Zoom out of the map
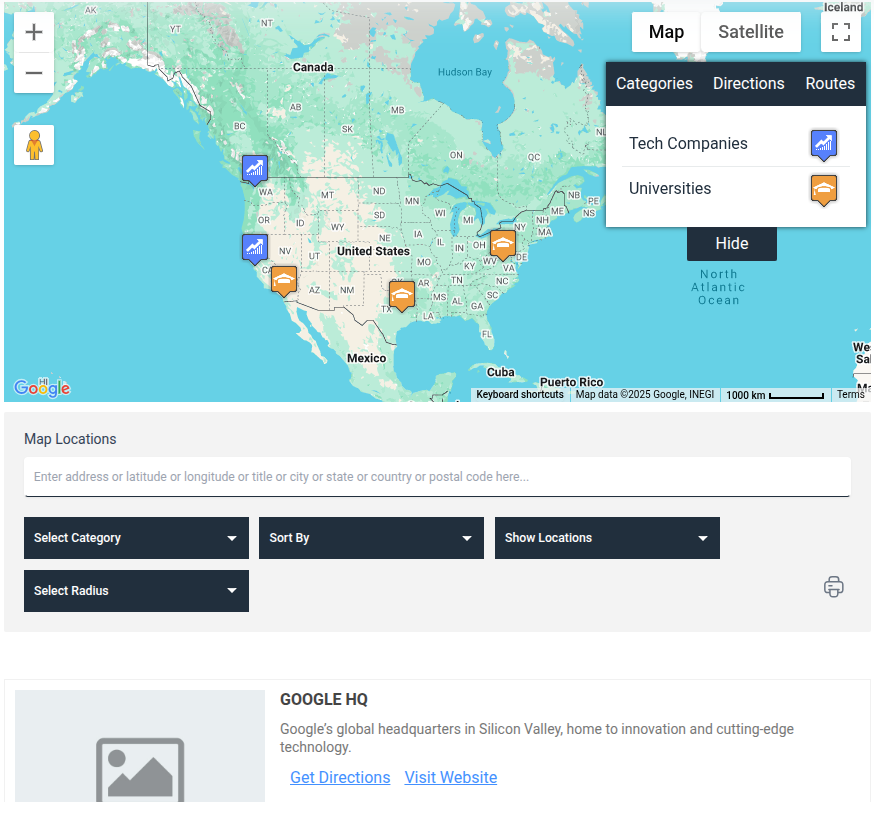 34,73
